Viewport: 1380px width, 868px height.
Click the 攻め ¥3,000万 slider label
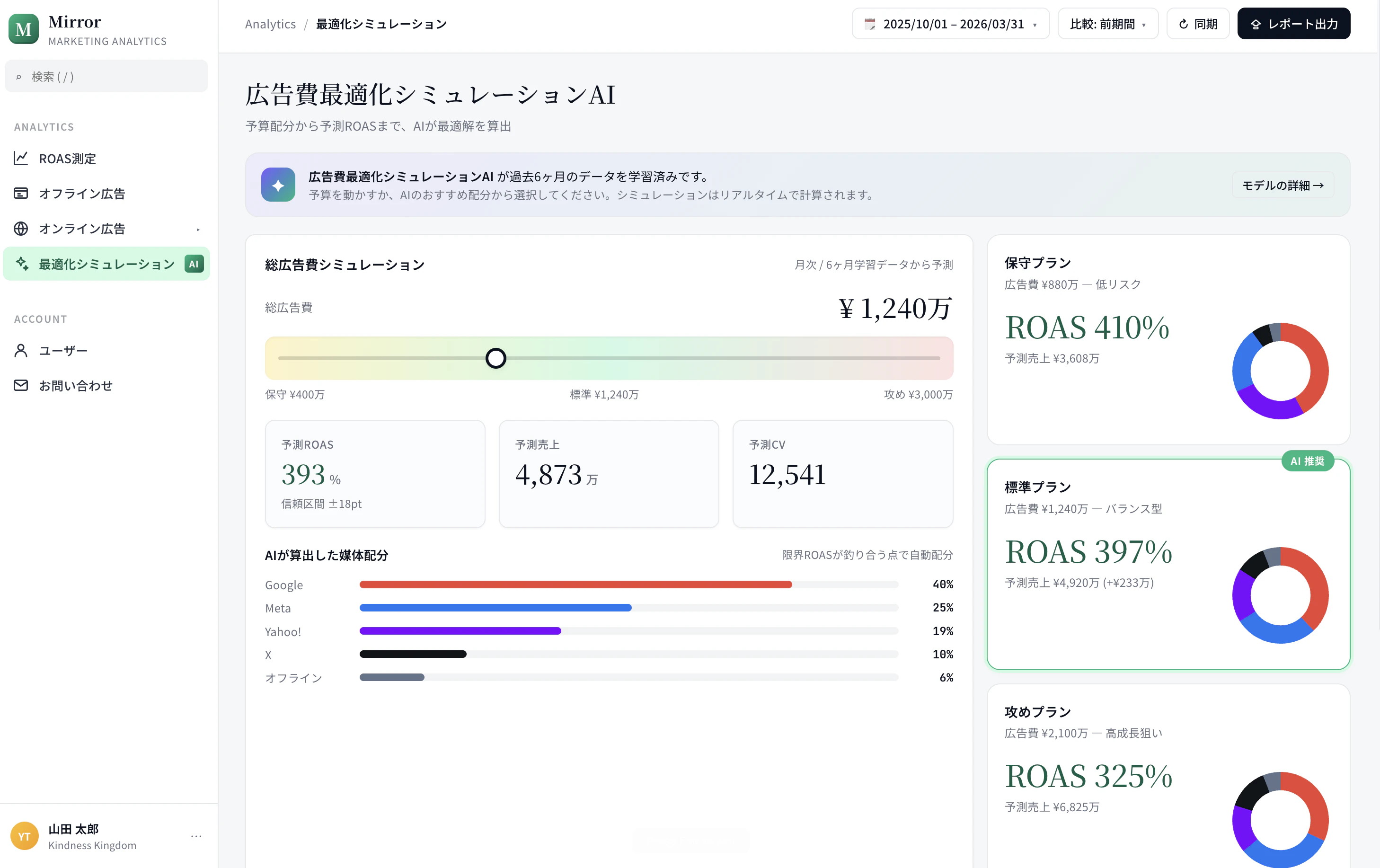pyautogui.click(x=918, y=394)
